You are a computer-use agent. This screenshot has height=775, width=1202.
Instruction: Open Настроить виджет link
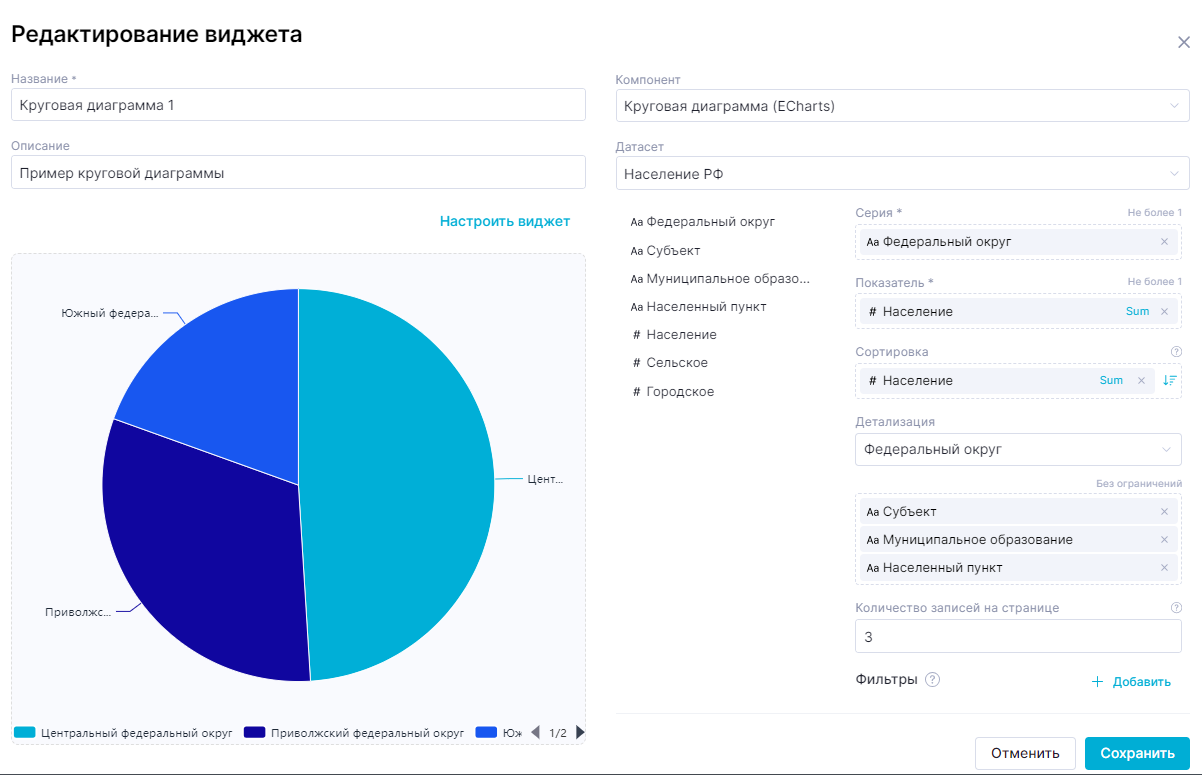[505, 221]
